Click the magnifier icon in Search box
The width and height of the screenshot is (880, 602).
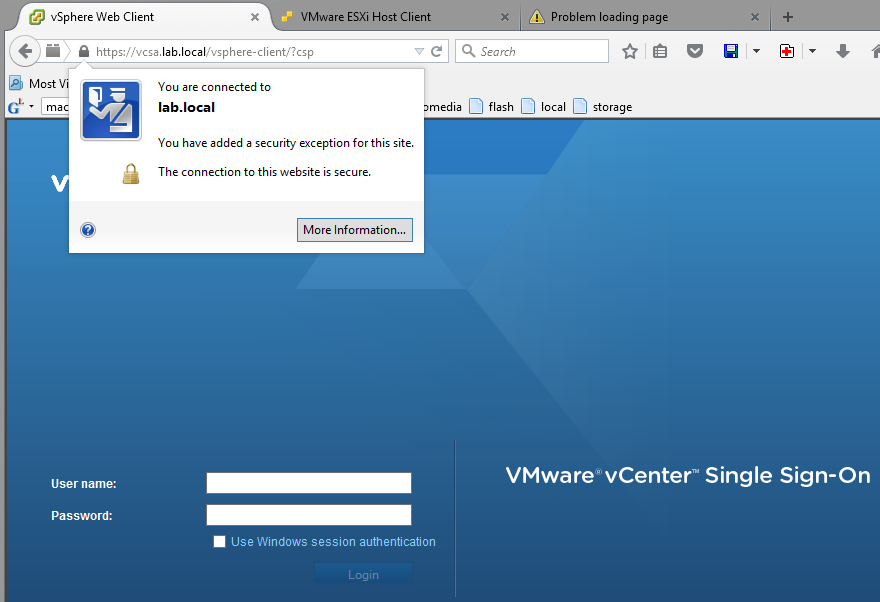coord(469,51)
